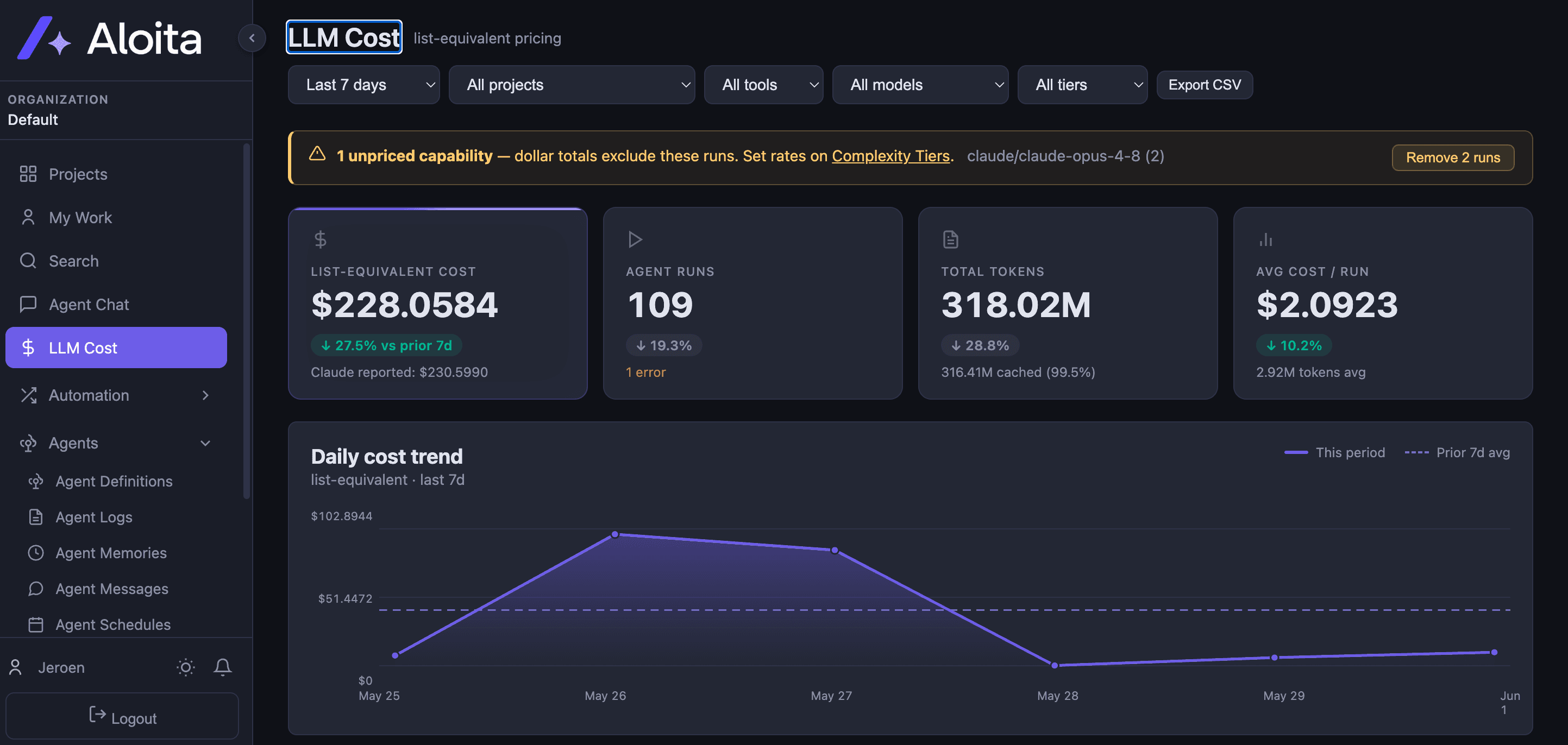Open the All models dropdown
The height and width of the screenshot is (745, 1568).
coord(920,85)
